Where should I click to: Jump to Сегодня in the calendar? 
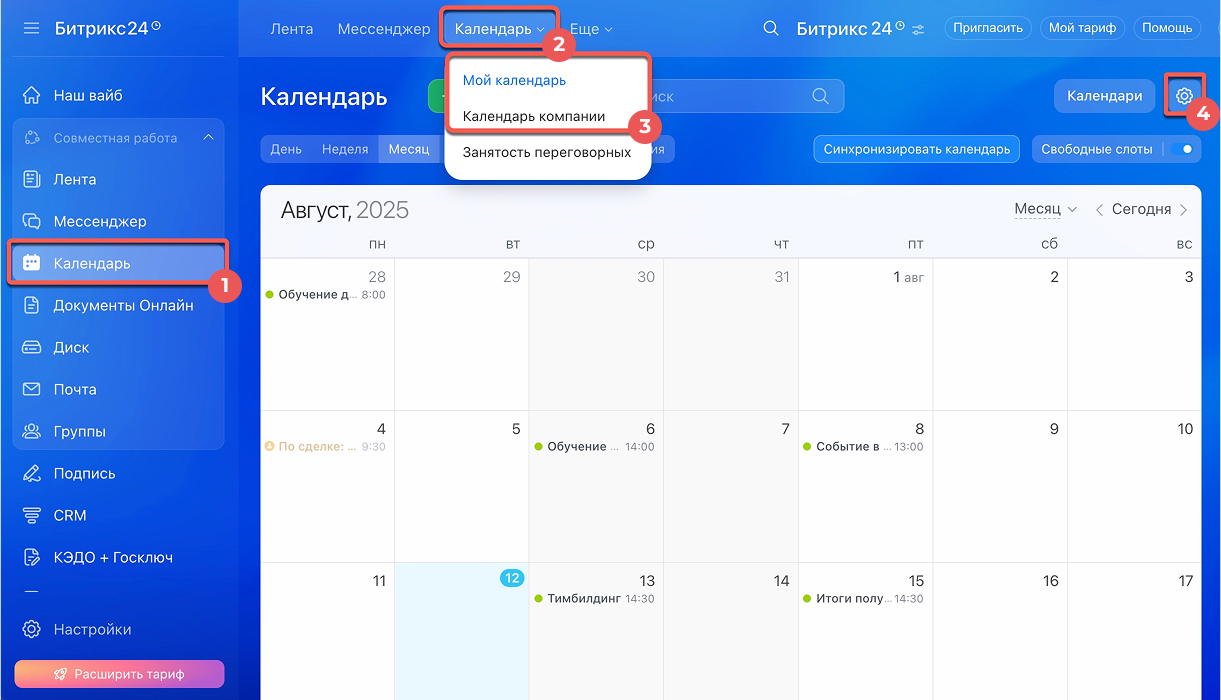click(1141, 210)
